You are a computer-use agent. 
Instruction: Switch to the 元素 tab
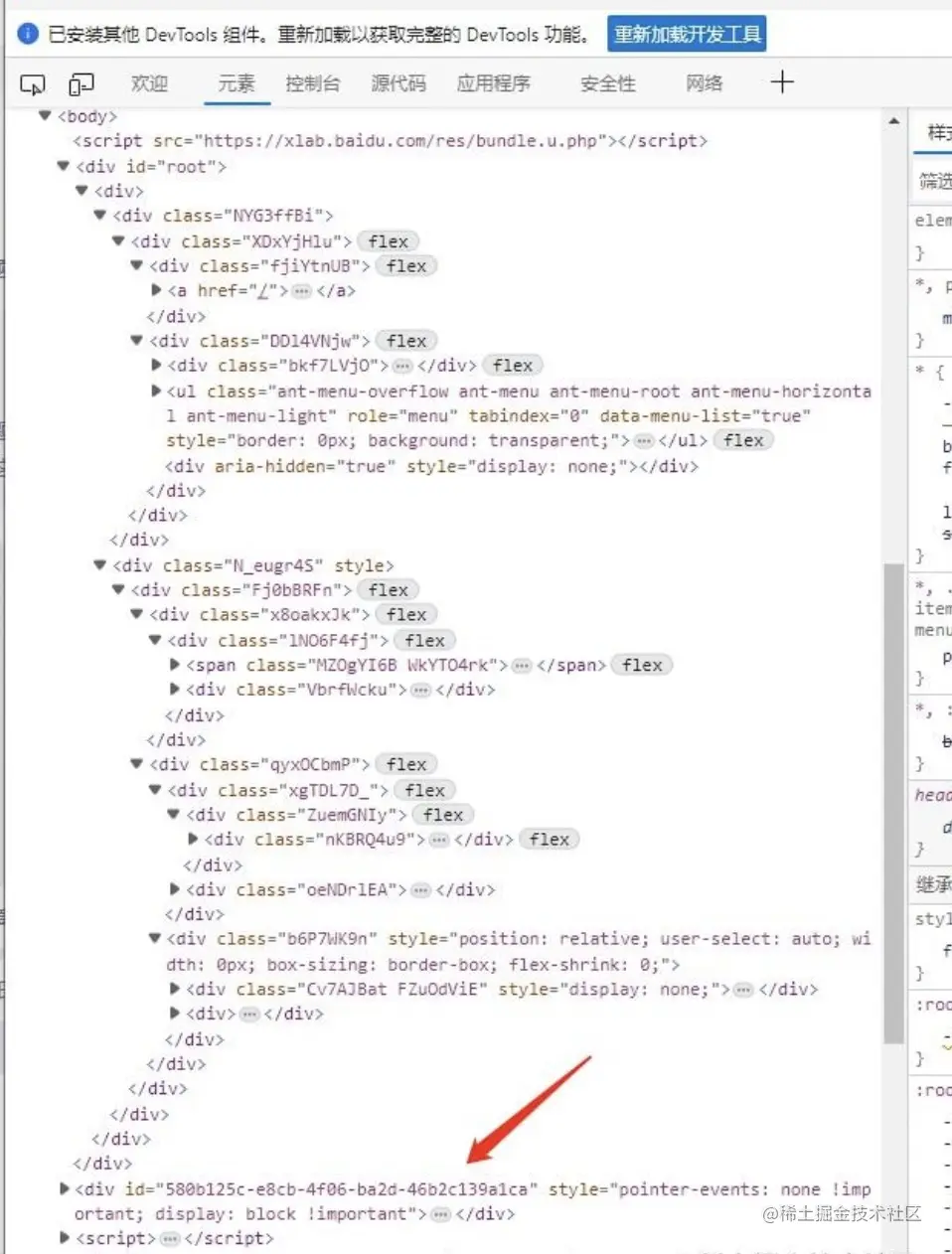(x=237, y=83)
